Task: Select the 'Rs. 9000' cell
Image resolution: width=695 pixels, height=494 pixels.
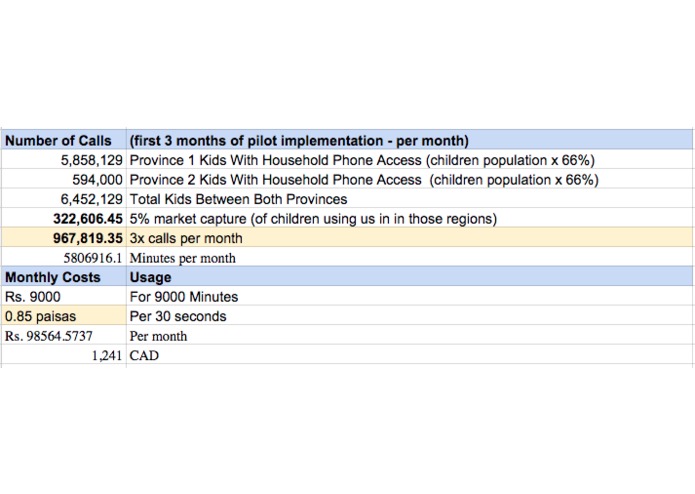Action: click(x=64, y=296)
